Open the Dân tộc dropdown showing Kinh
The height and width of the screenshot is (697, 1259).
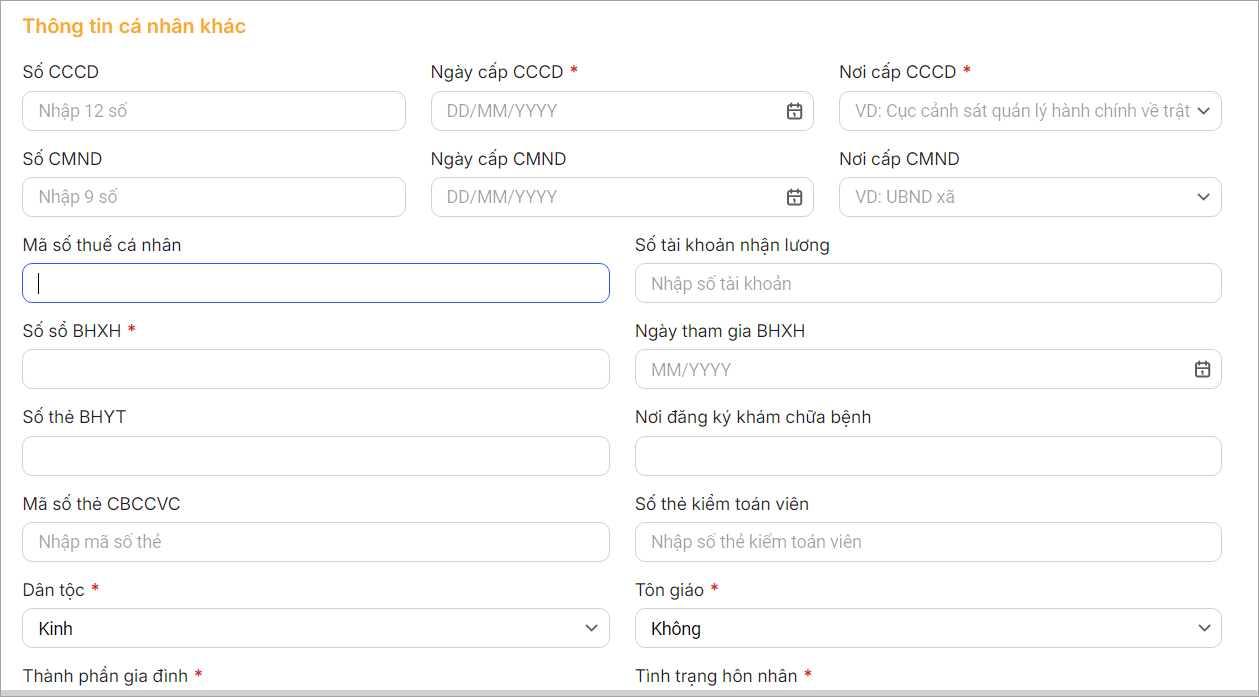315,629
